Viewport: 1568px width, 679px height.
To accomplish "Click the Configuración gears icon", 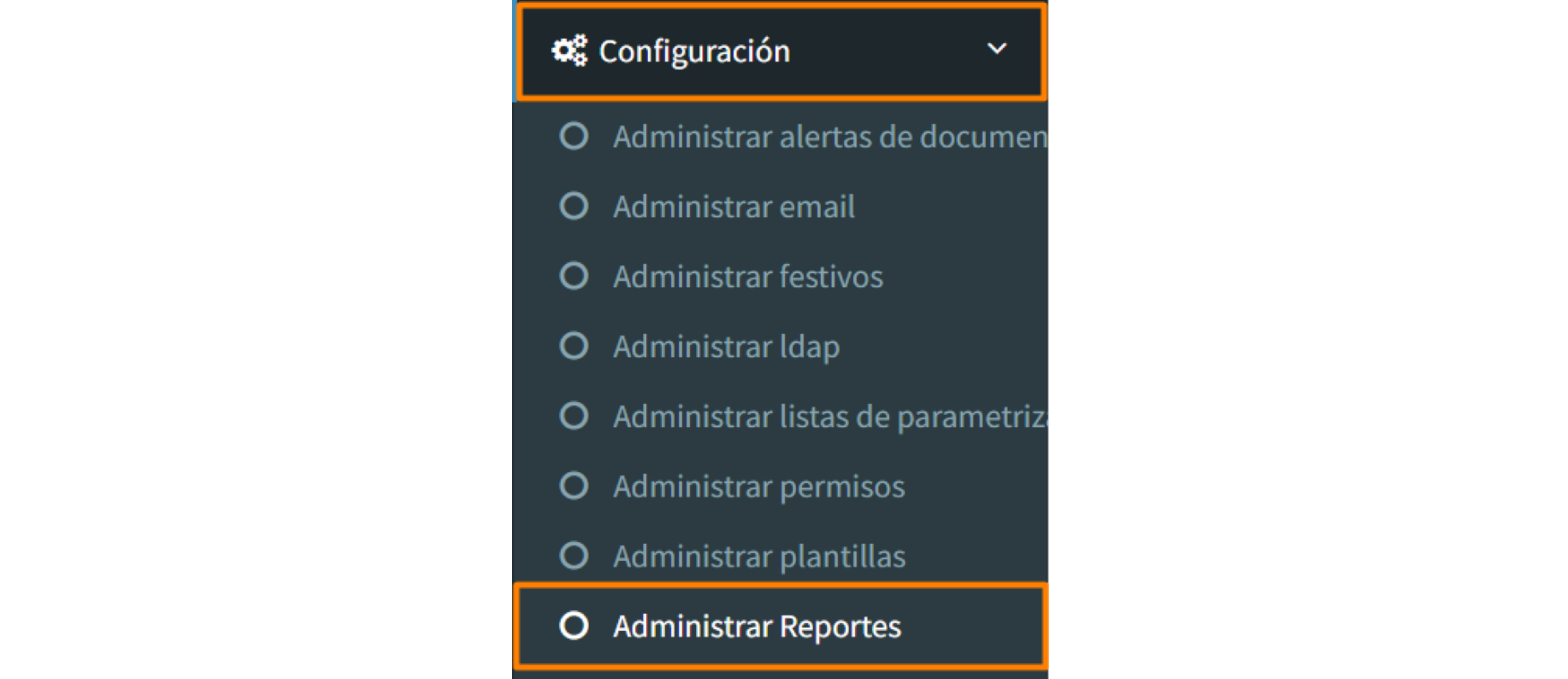I will 570,50.
